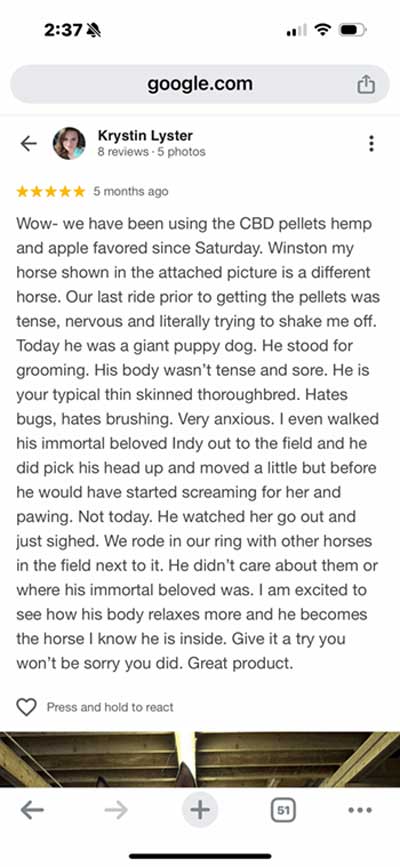
Task: Open the three-dot review options menu
Action: [x=371, y=143]
